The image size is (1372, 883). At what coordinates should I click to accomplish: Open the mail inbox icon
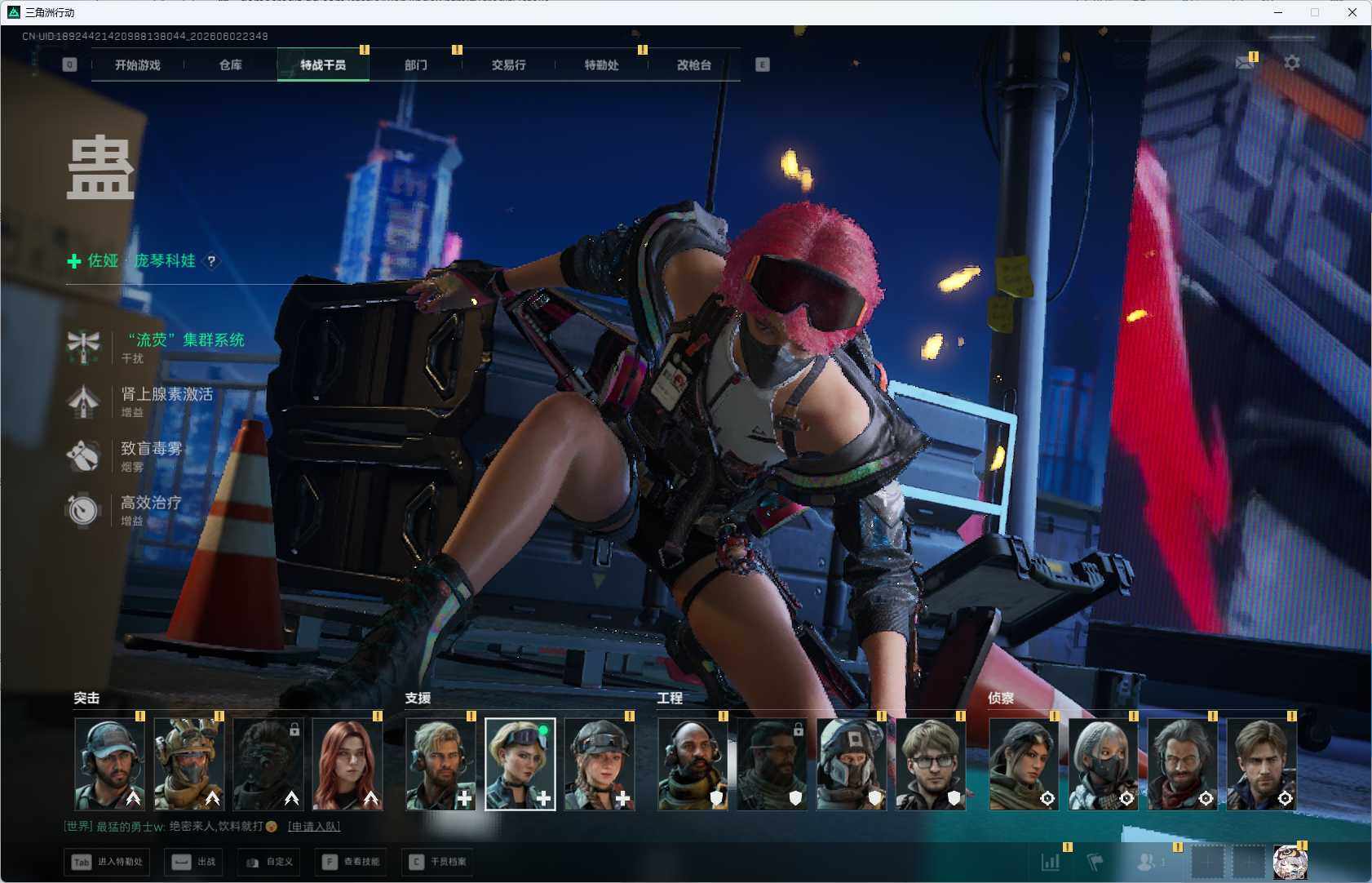tap(1245, 63)
